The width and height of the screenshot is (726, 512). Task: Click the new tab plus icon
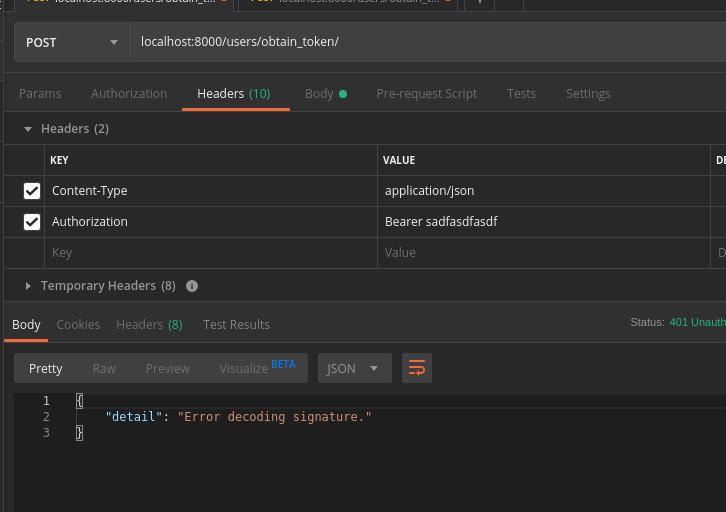pyautogui.click(x=480, y=3)
